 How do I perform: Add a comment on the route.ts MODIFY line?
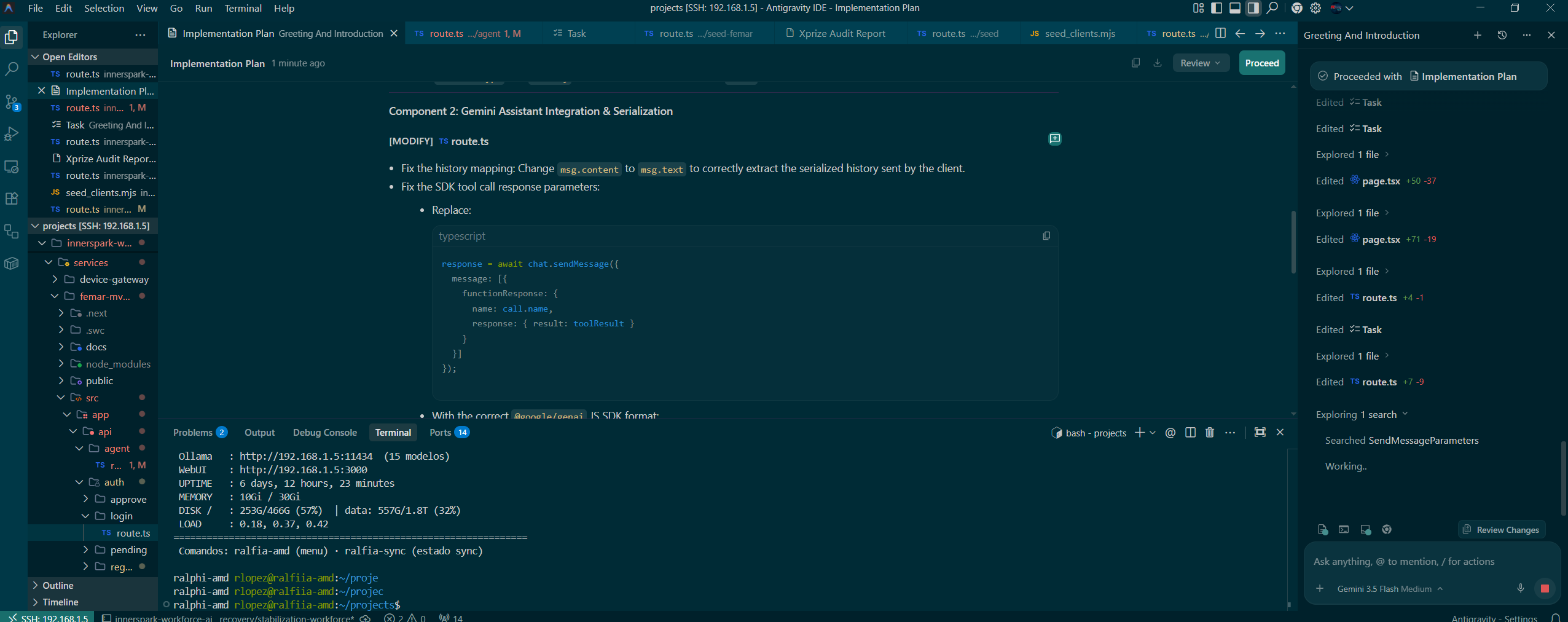click(x=1054, y=139)
